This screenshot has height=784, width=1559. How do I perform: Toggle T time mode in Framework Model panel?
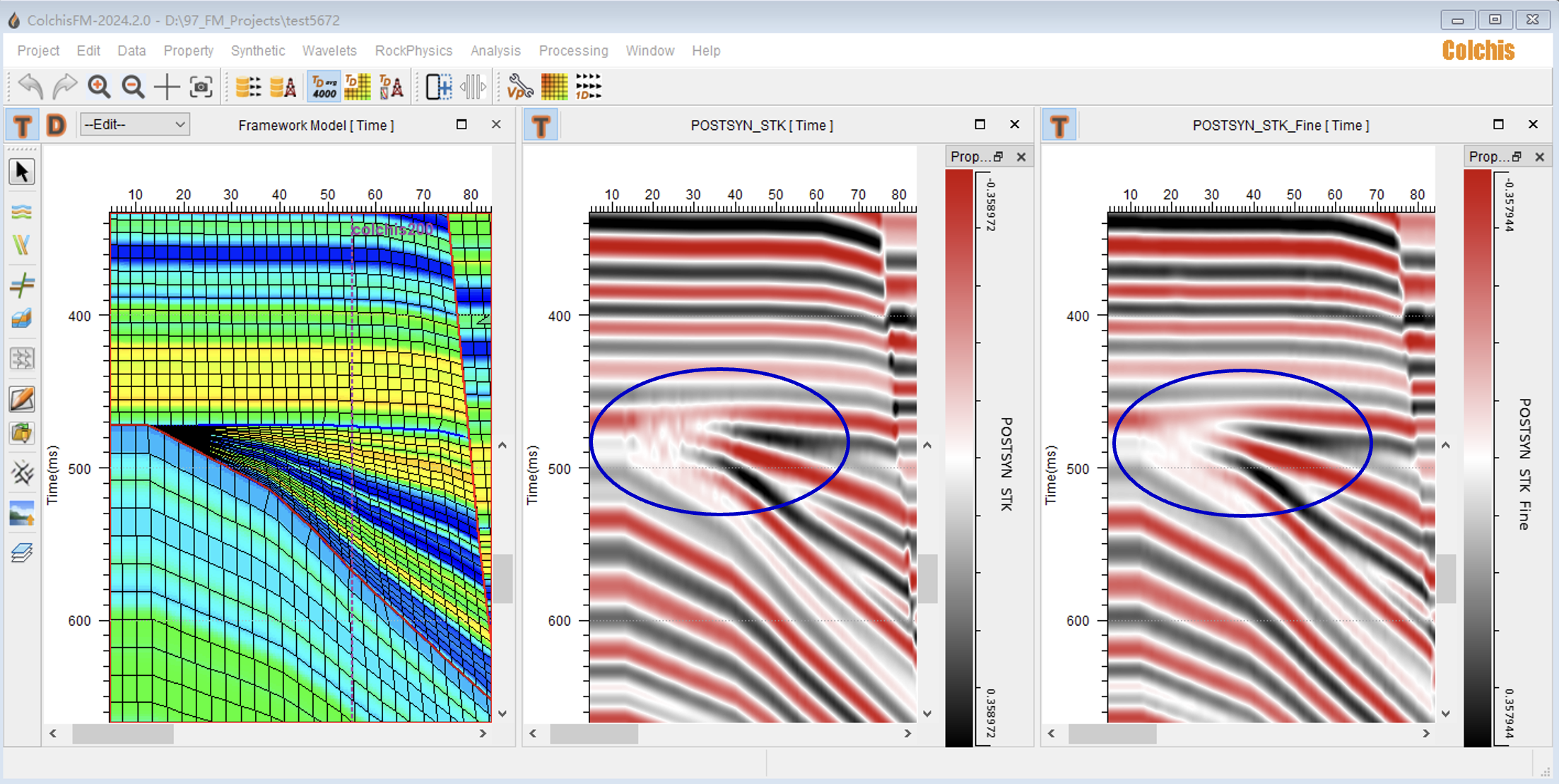pyautogui.click(x=23, y=126)
